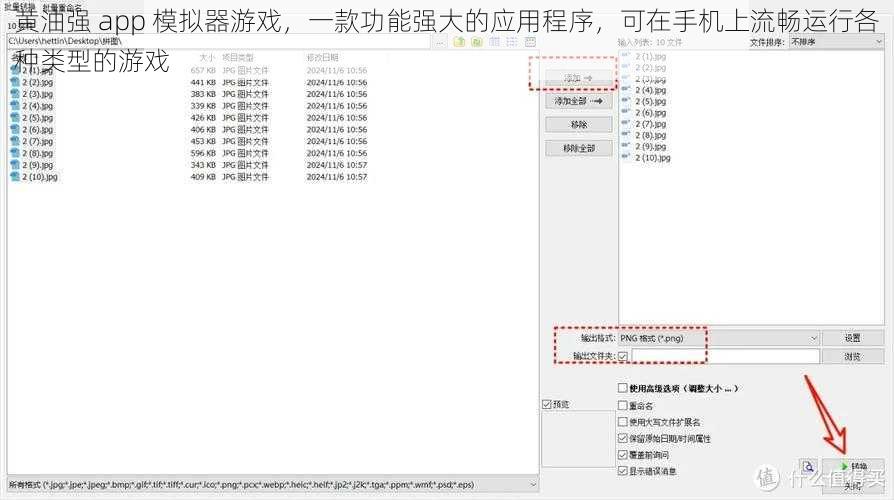Click the 移除 button
The height and width of the screenshot is (500, 894).
[578, 124]
